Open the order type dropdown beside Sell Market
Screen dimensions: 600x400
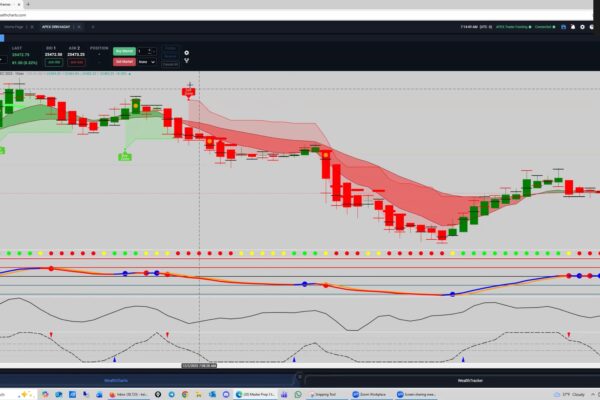146,61
